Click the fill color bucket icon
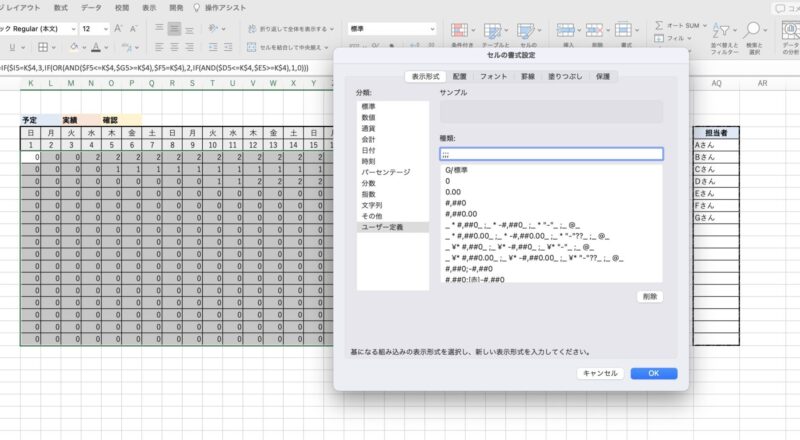Viewport: 800px width, 440px height. [x=74, y=47]
